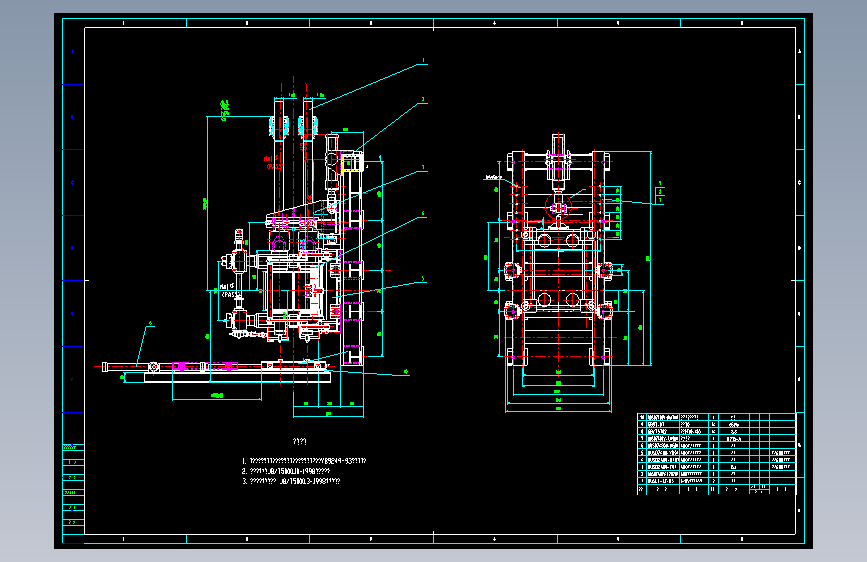
Task: Select balloon number 6 near the horizontal cylinder
Action: click(x=150, y=323)
